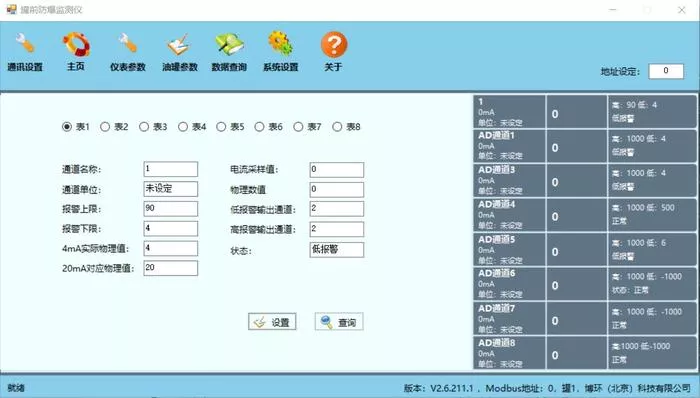Select the AD通道4 channel panel

585,215
